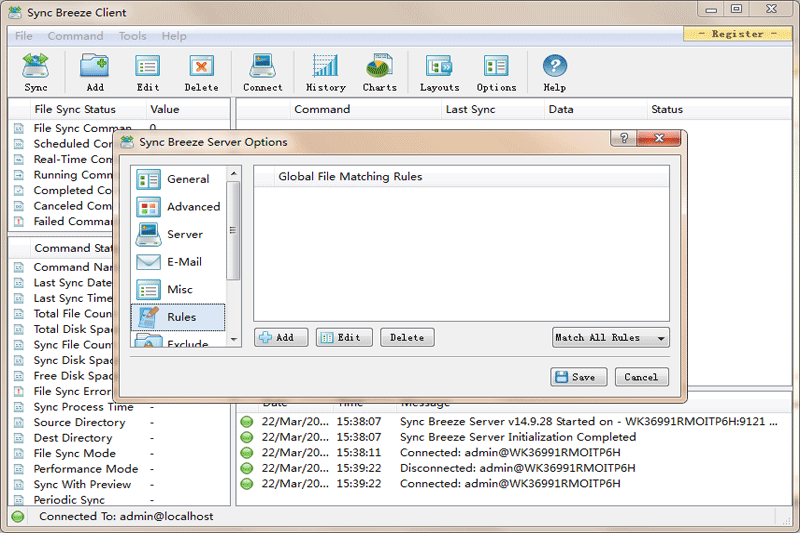
Task: Select the Rules options category
Action: [178, 317]
